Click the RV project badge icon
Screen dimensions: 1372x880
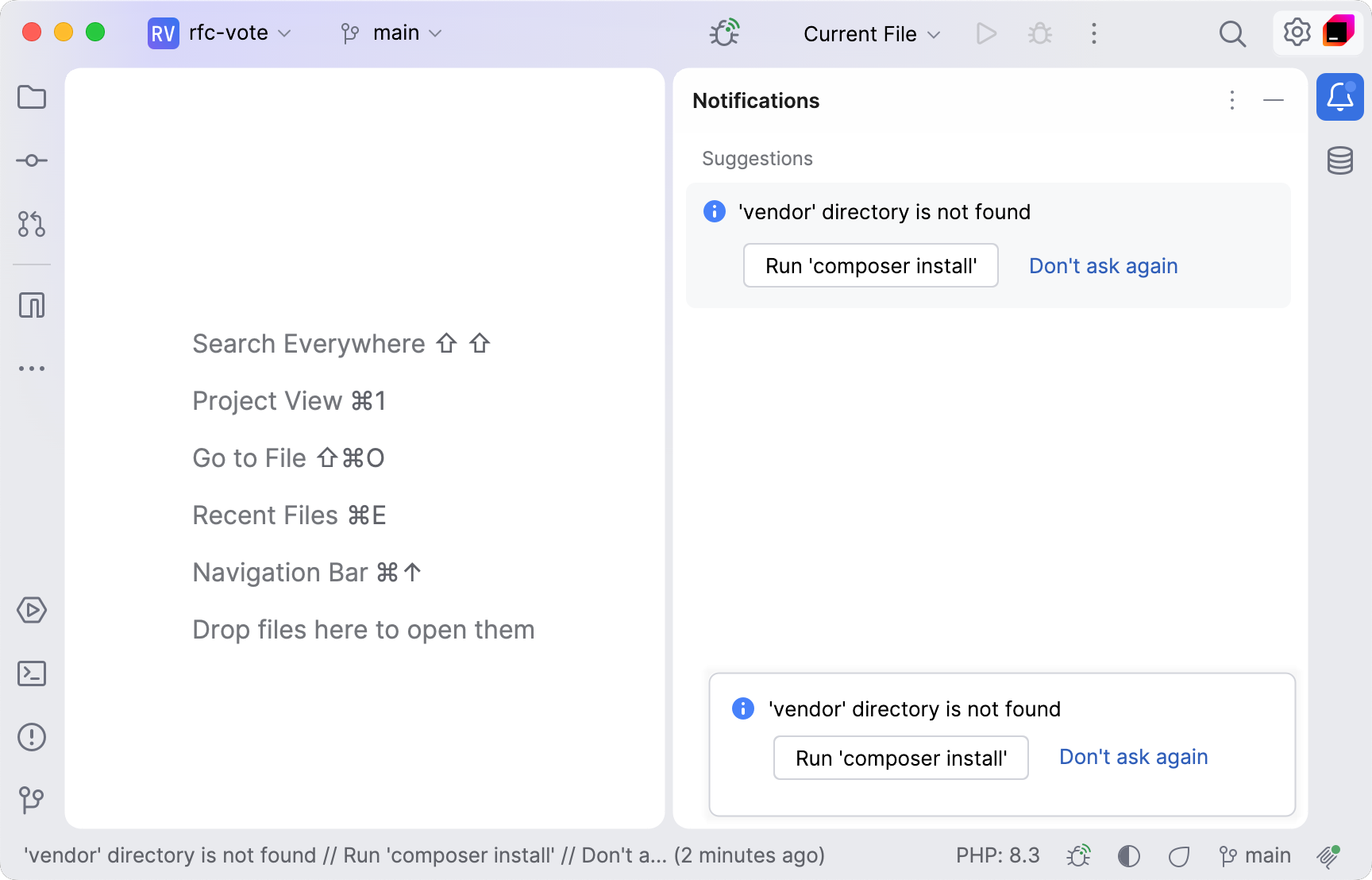[163, 33]
